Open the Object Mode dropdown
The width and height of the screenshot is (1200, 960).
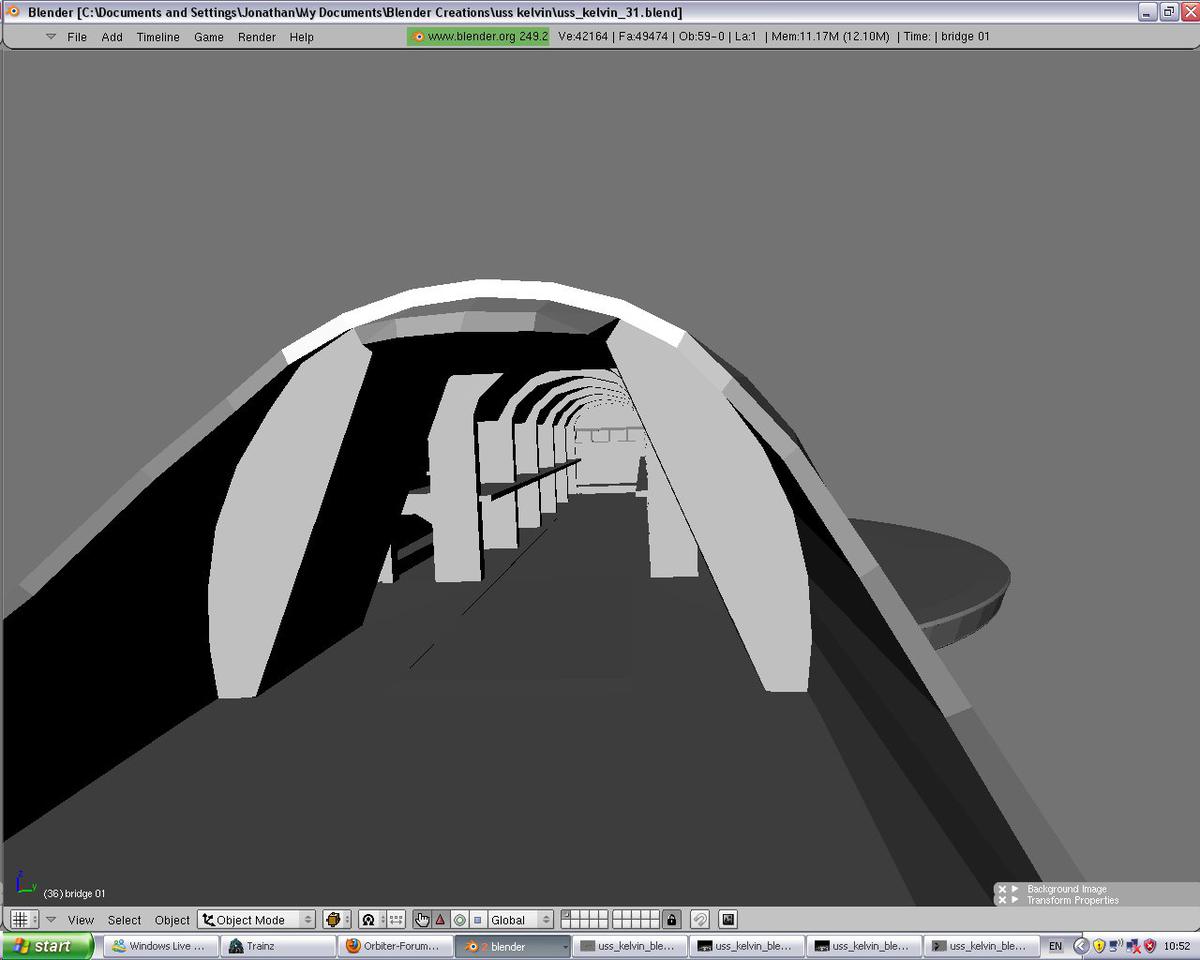pyautogui.click(x=257, y=919)
